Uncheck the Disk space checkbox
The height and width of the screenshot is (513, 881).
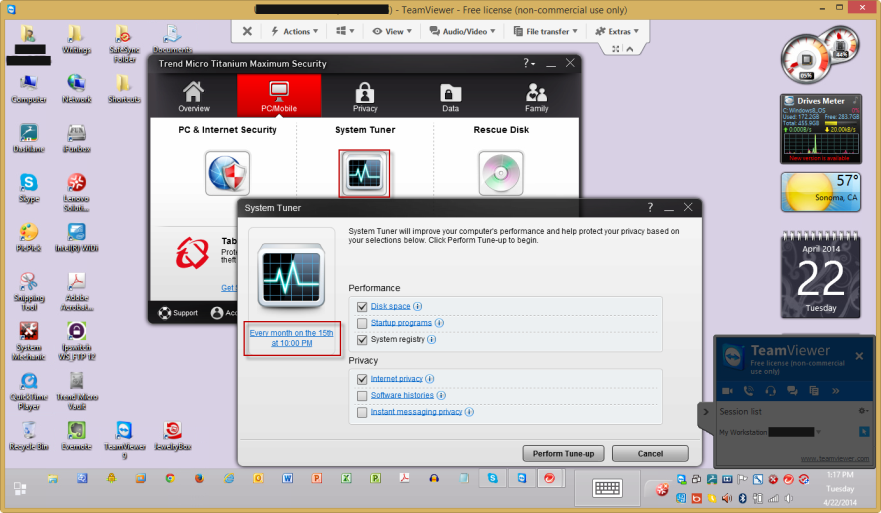pyautogui.click(x=362, y=307)
